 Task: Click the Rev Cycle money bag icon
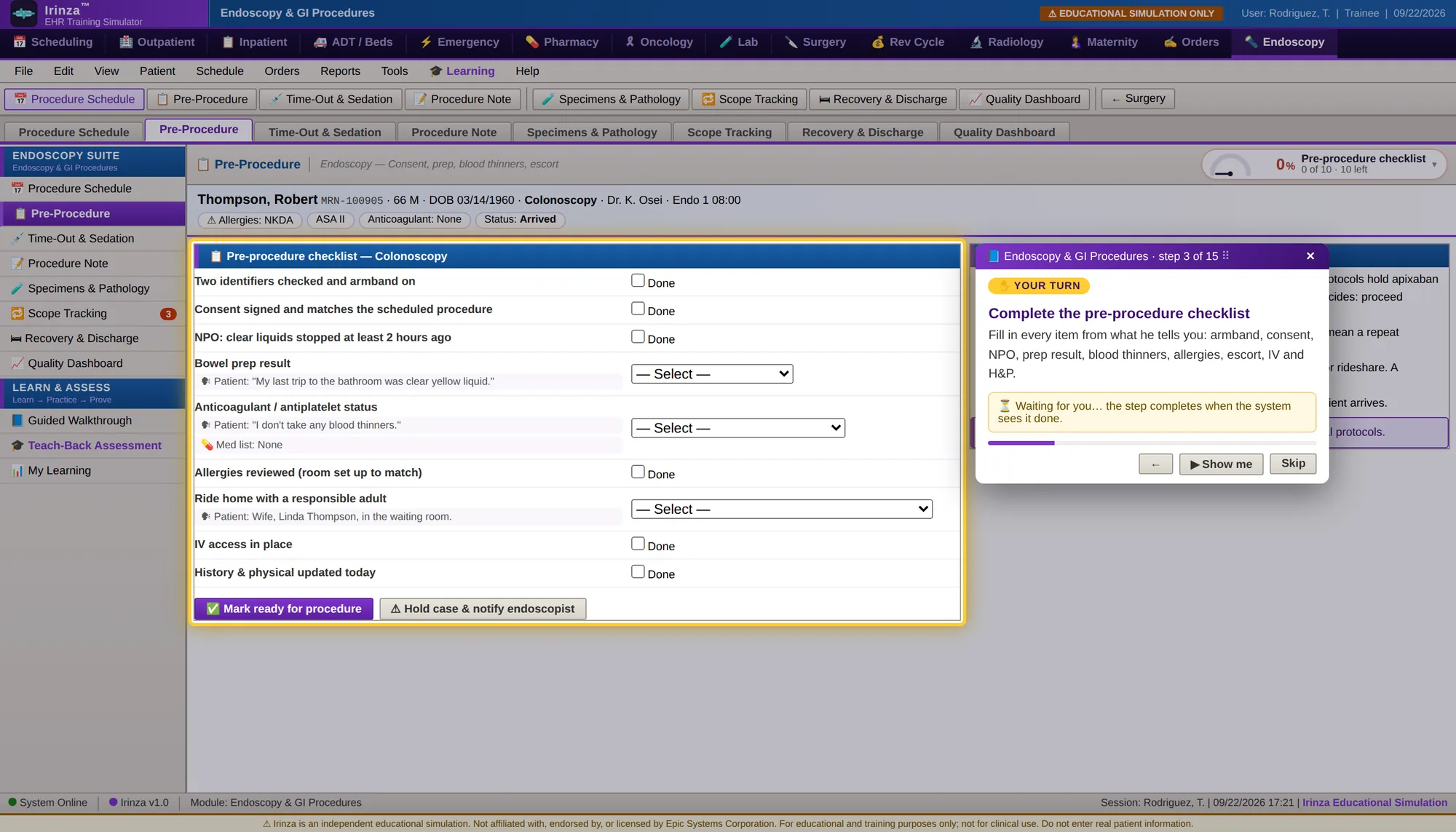point(878,42)
